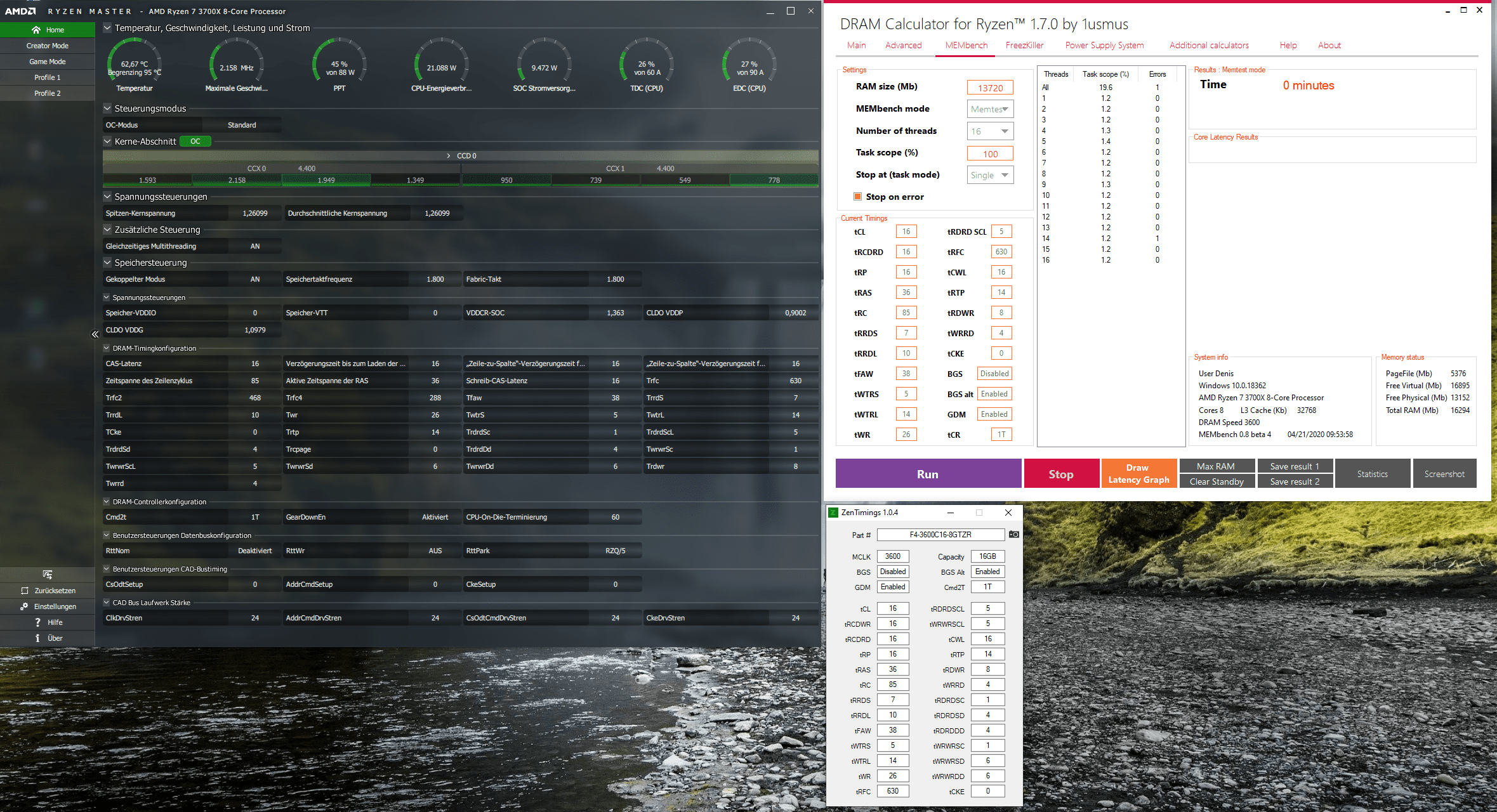Click the red Stop button

(x=1061, y=473)
